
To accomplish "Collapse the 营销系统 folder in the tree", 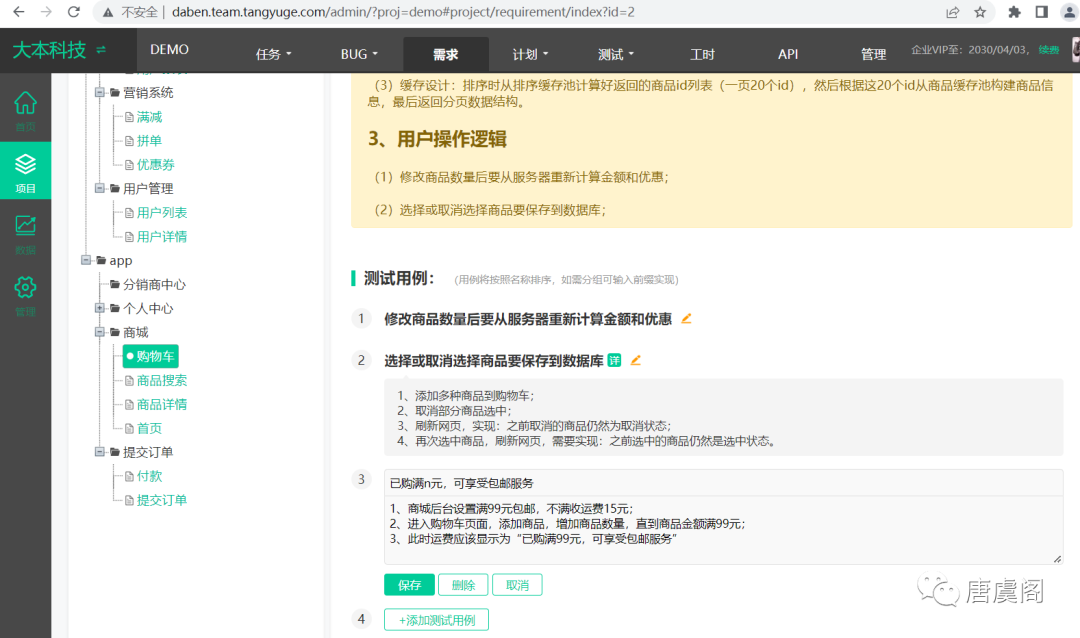I will (99, 93).
